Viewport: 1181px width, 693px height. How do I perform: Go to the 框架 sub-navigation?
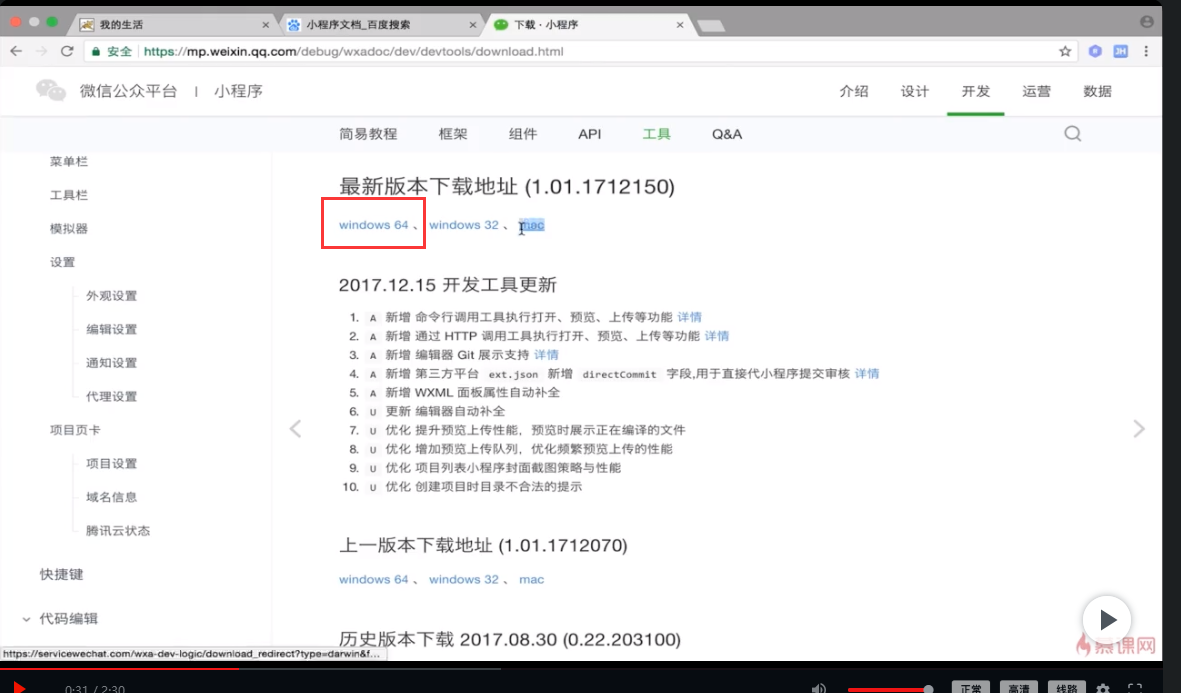click(x=453, y=134)
